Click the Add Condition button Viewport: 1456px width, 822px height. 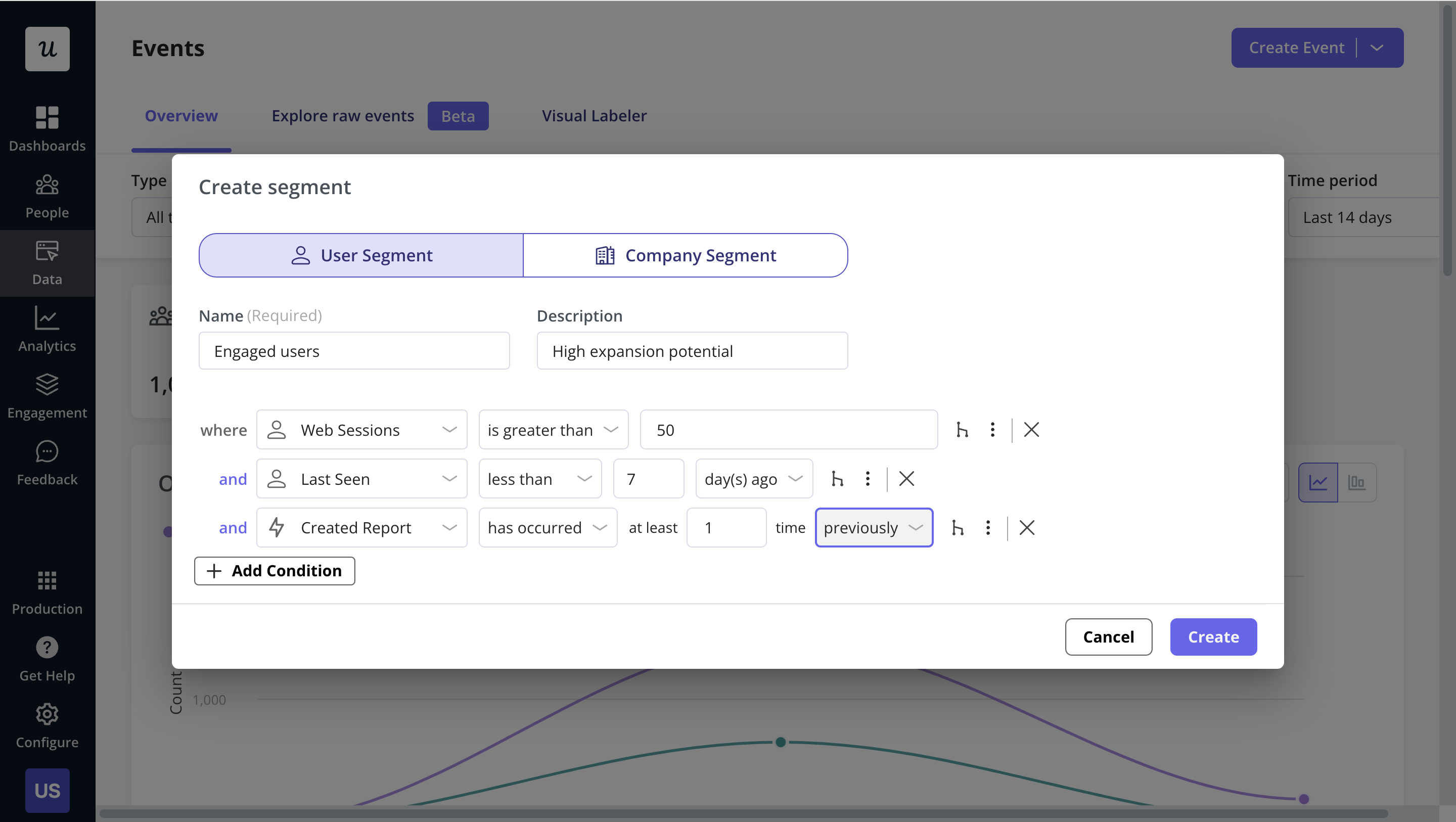point(275,570)
